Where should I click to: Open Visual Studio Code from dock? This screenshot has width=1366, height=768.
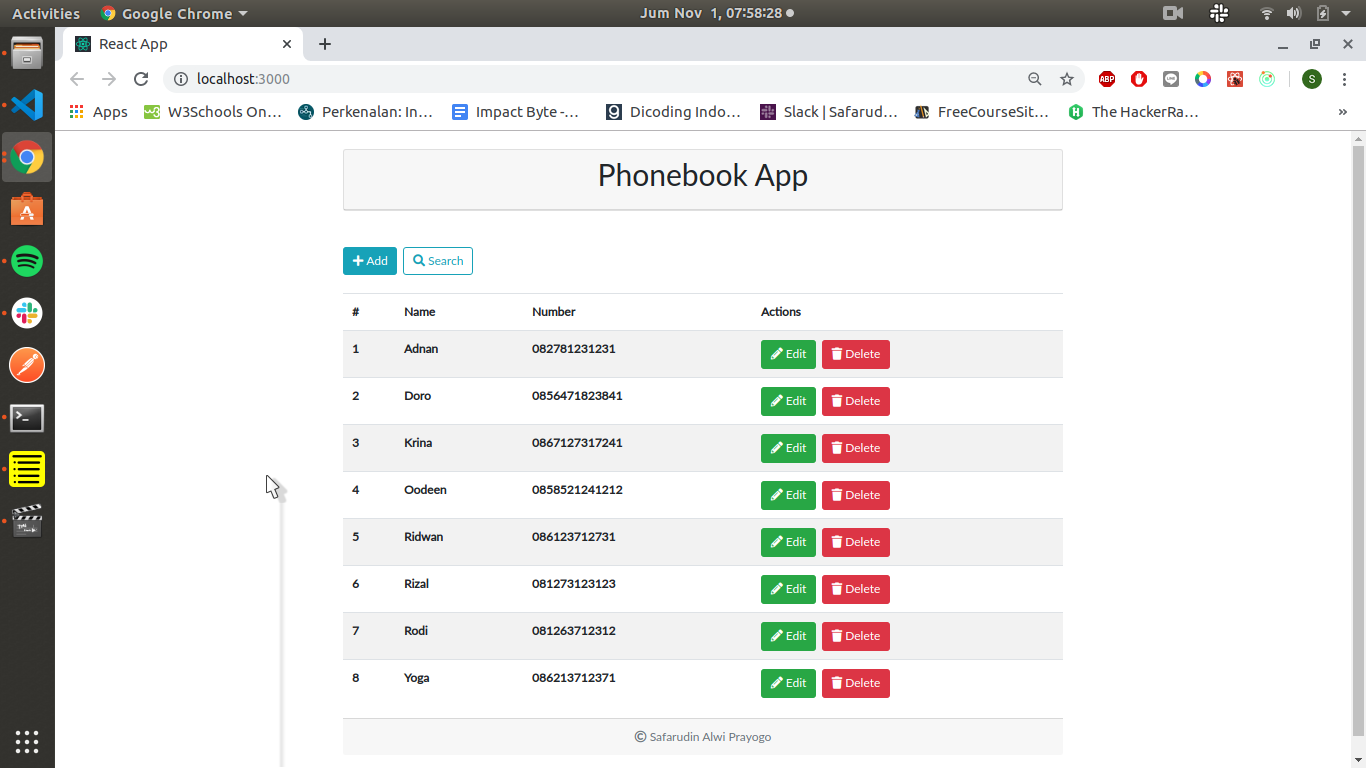27,105
